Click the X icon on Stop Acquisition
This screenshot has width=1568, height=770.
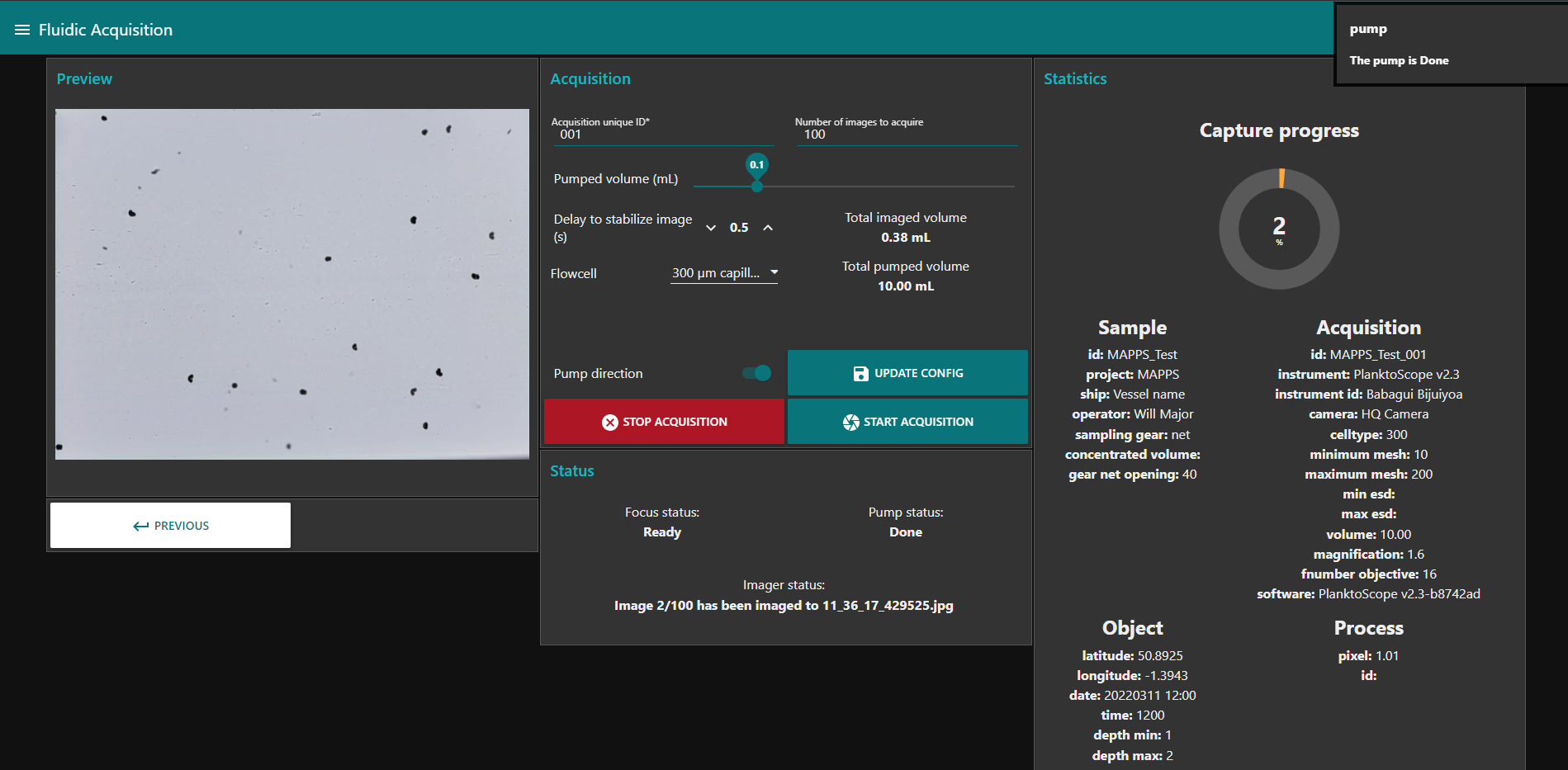(x=609, y=423)
